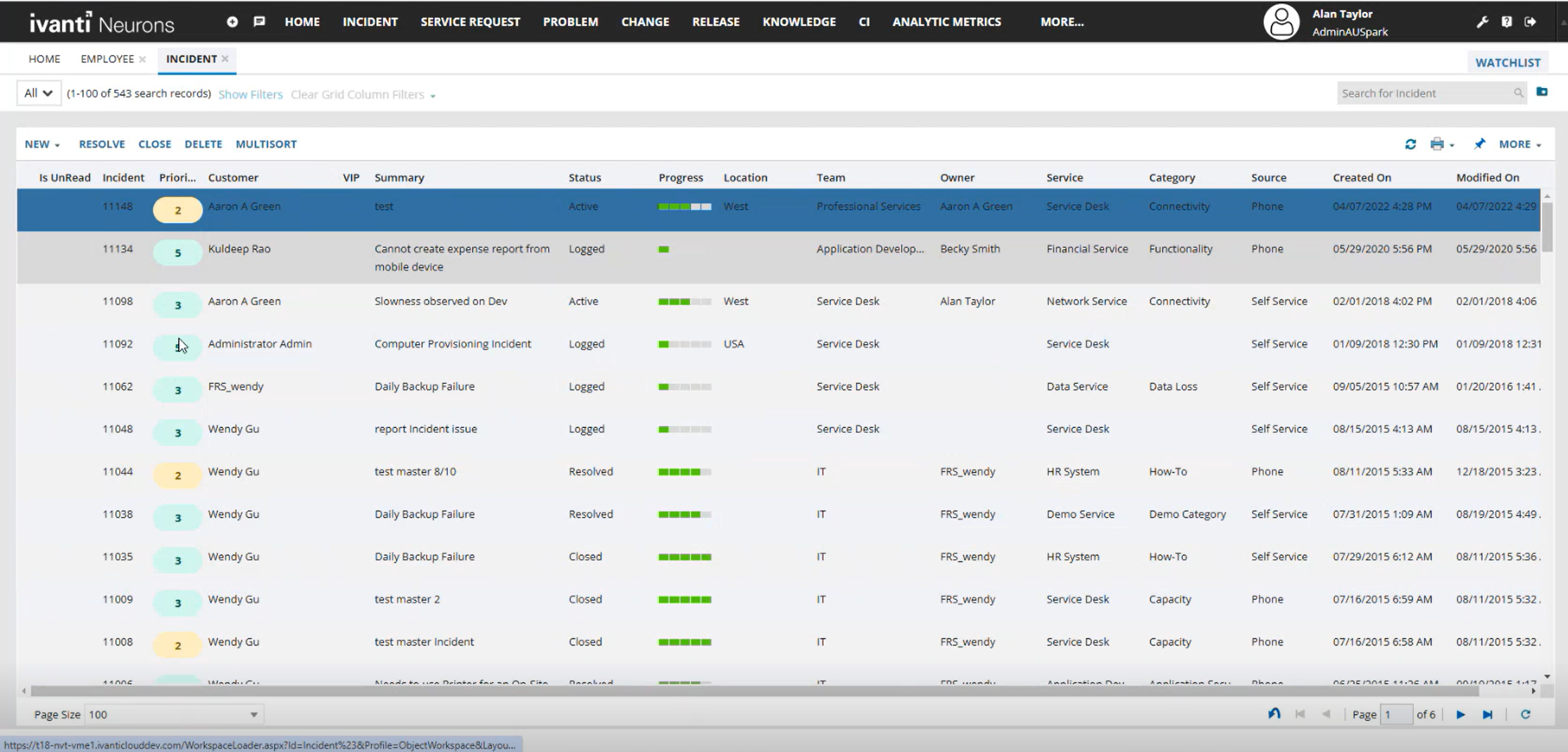Click the logout icon at top right
Screen dimensions: 1568x752
coord(1530,22)
